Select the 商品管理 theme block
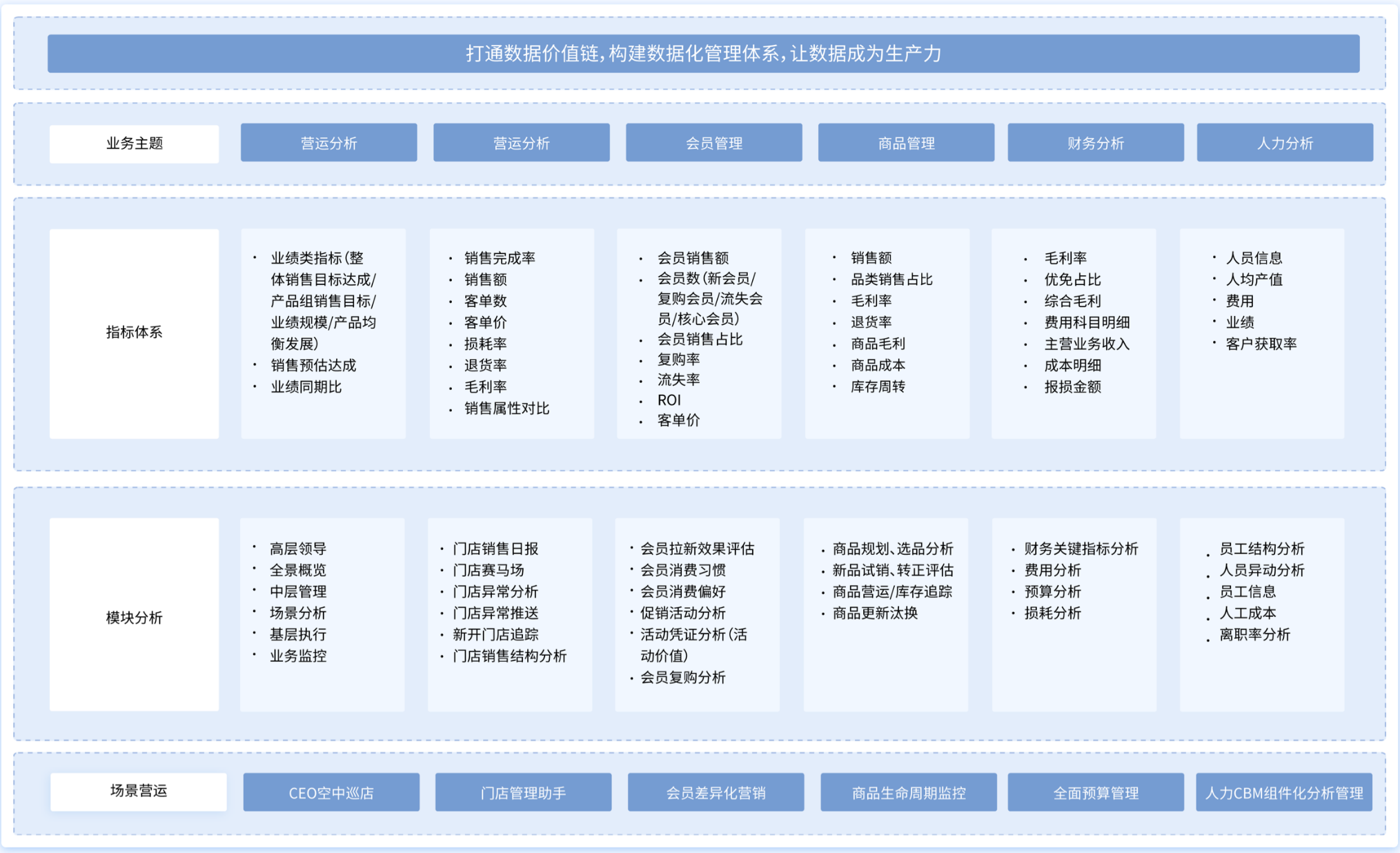Viewport: 1400px width, 853px height. (x=905, y=143)
